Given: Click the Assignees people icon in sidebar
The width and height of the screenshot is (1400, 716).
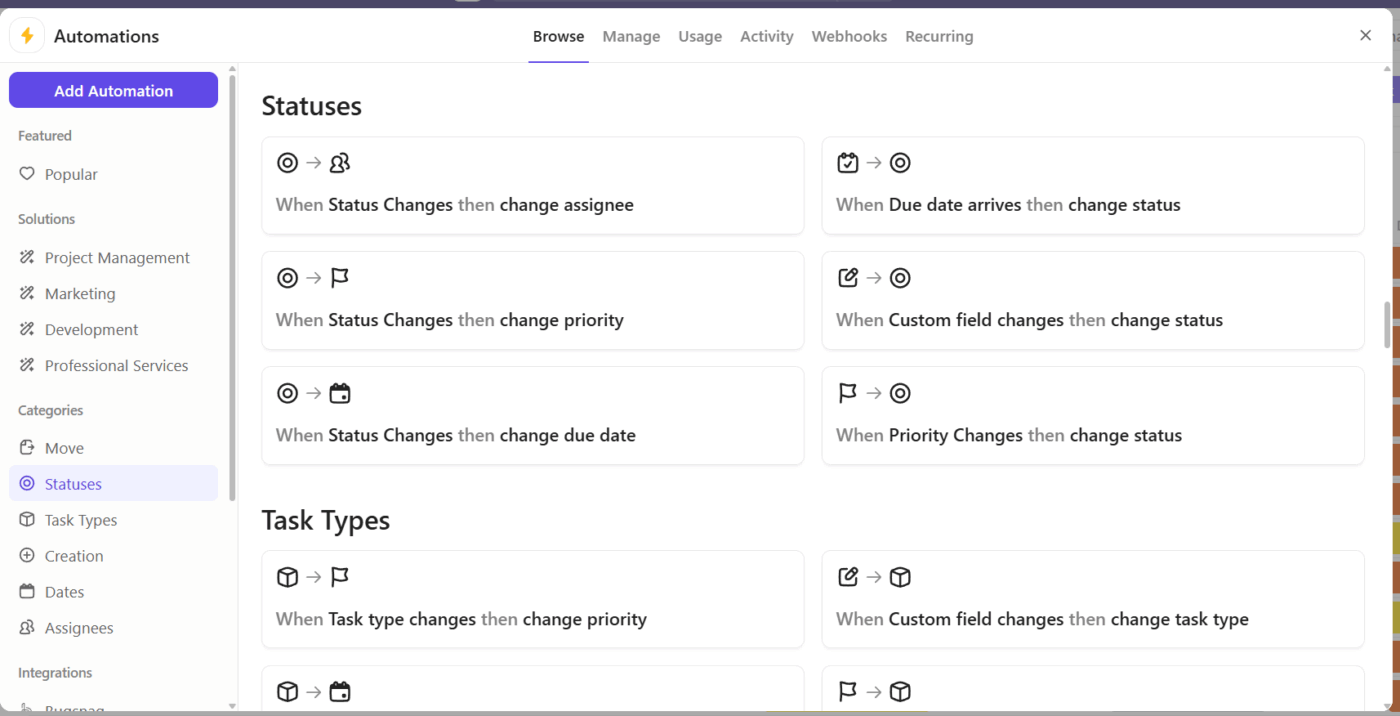Looking at the screenshot, I should point(27,628).
